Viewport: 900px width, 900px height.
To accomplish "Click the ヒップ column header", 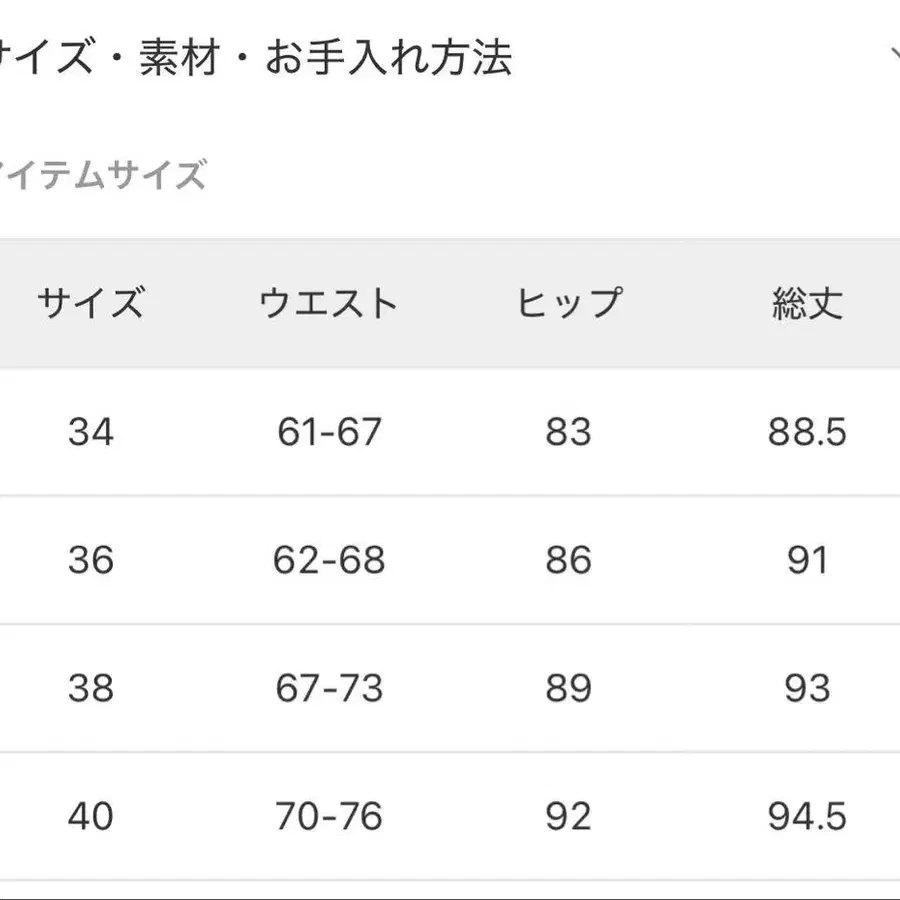I will tap(569, 303).
